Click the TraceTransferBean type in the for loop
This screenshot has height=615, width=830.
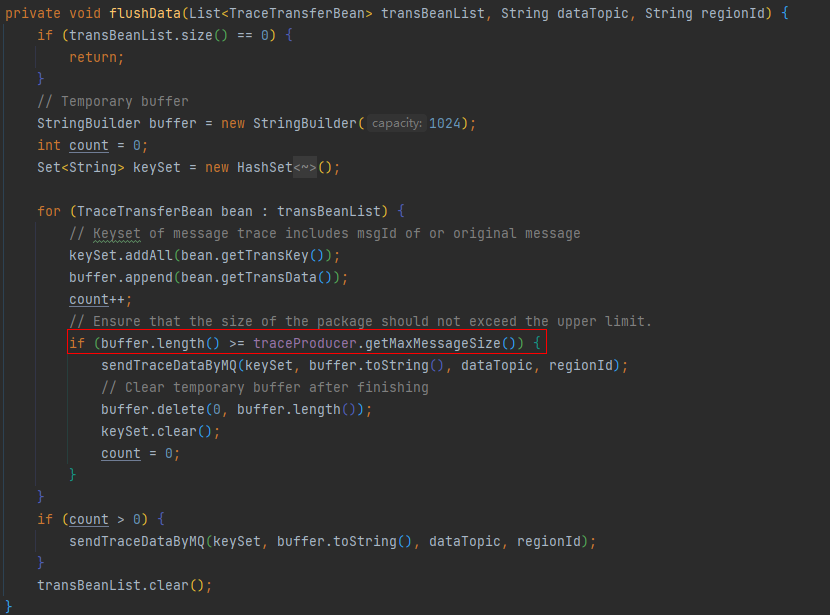point(145,211)
